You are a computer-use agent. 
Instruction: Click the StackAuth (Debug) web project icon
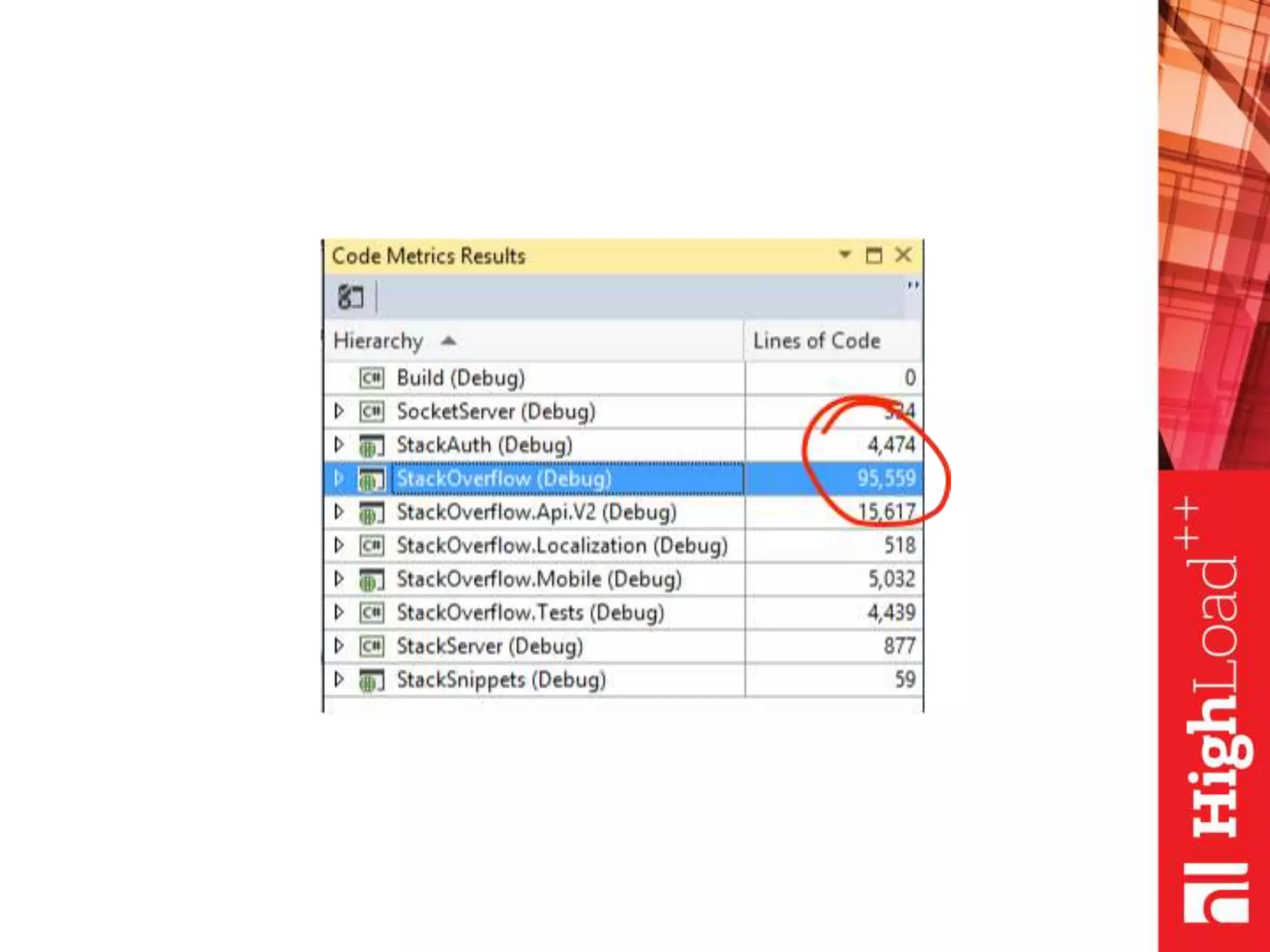click(x=371, y=446)
